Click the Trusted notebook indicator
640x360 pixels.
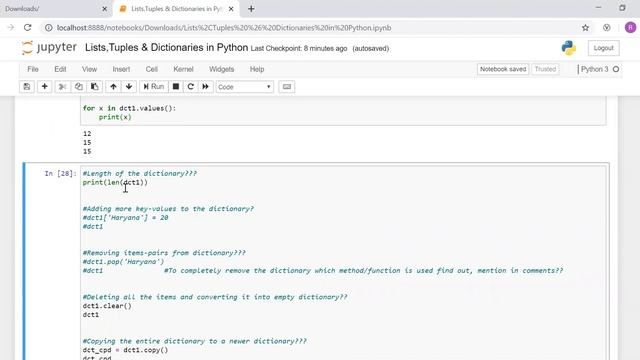pyautogui.click(x=545, y=69)
